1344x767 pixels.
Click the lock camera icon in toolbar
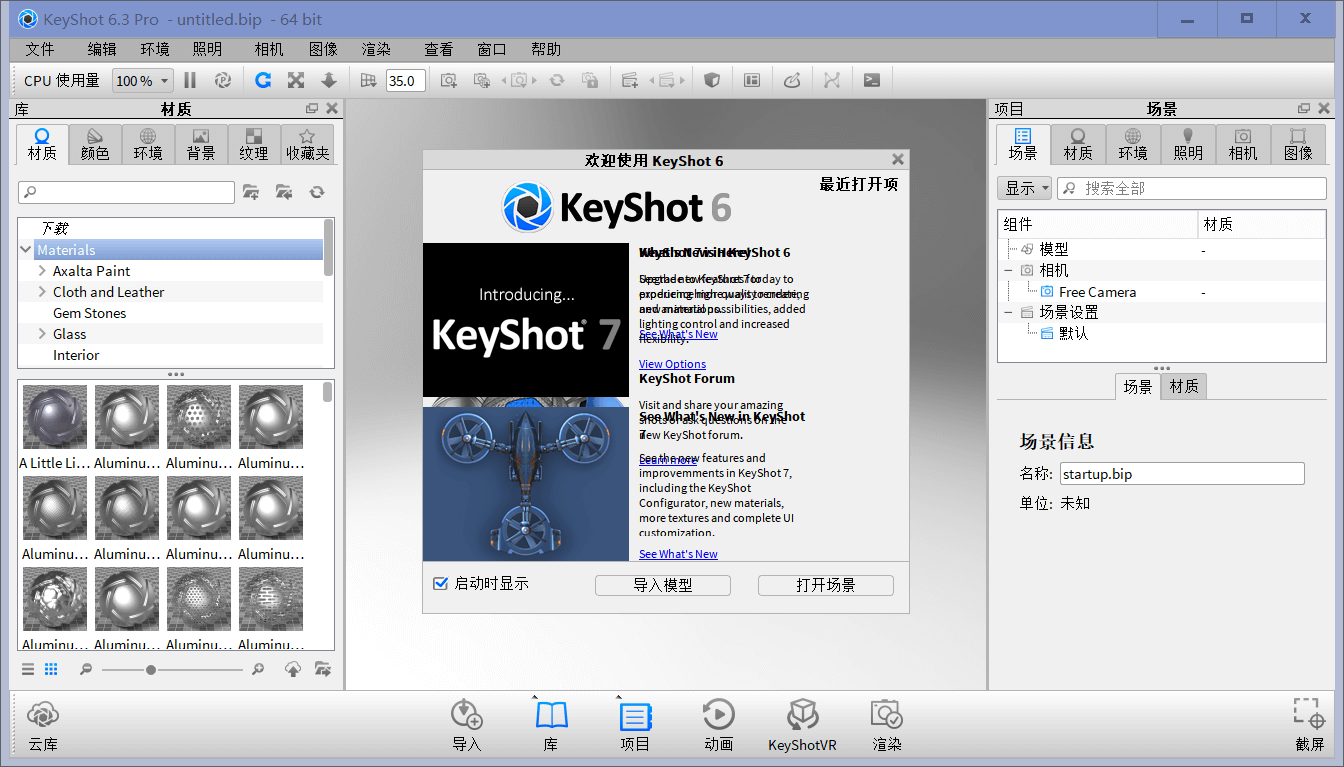(590, 81)
